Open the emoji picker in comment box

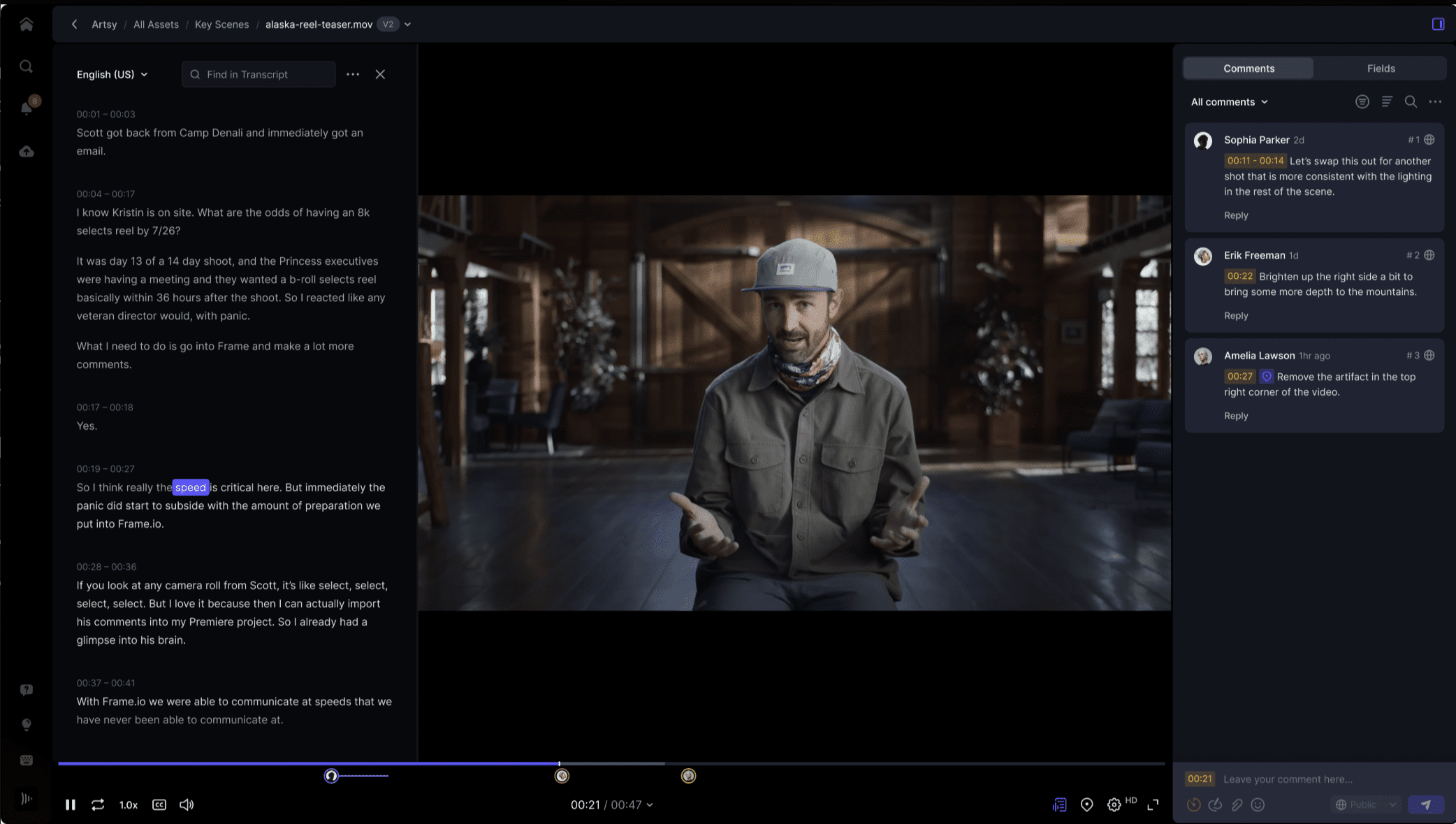tap(1258, 804)
